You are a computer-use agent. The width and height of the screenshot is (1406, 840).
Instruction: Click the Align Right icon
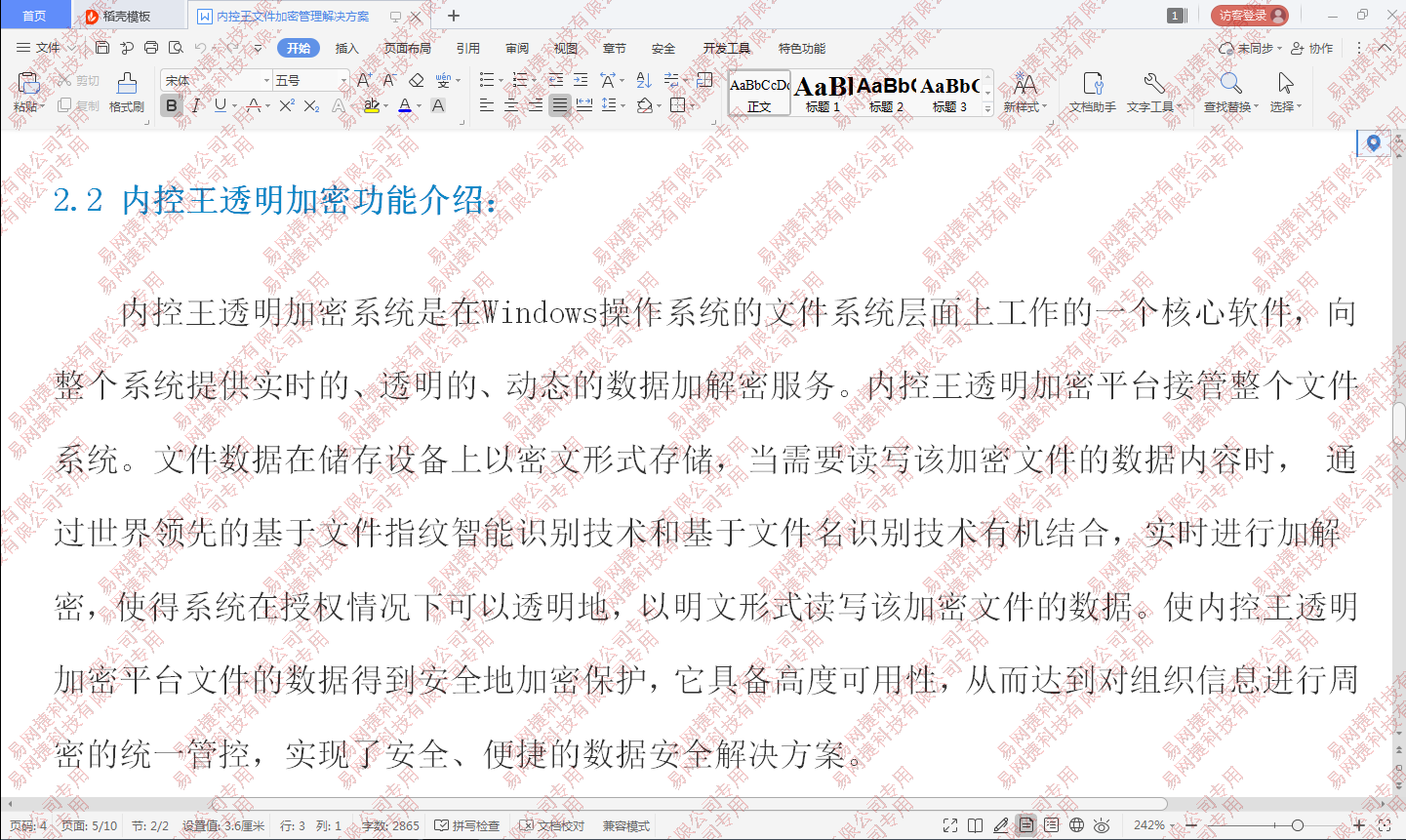pos(535,105)
